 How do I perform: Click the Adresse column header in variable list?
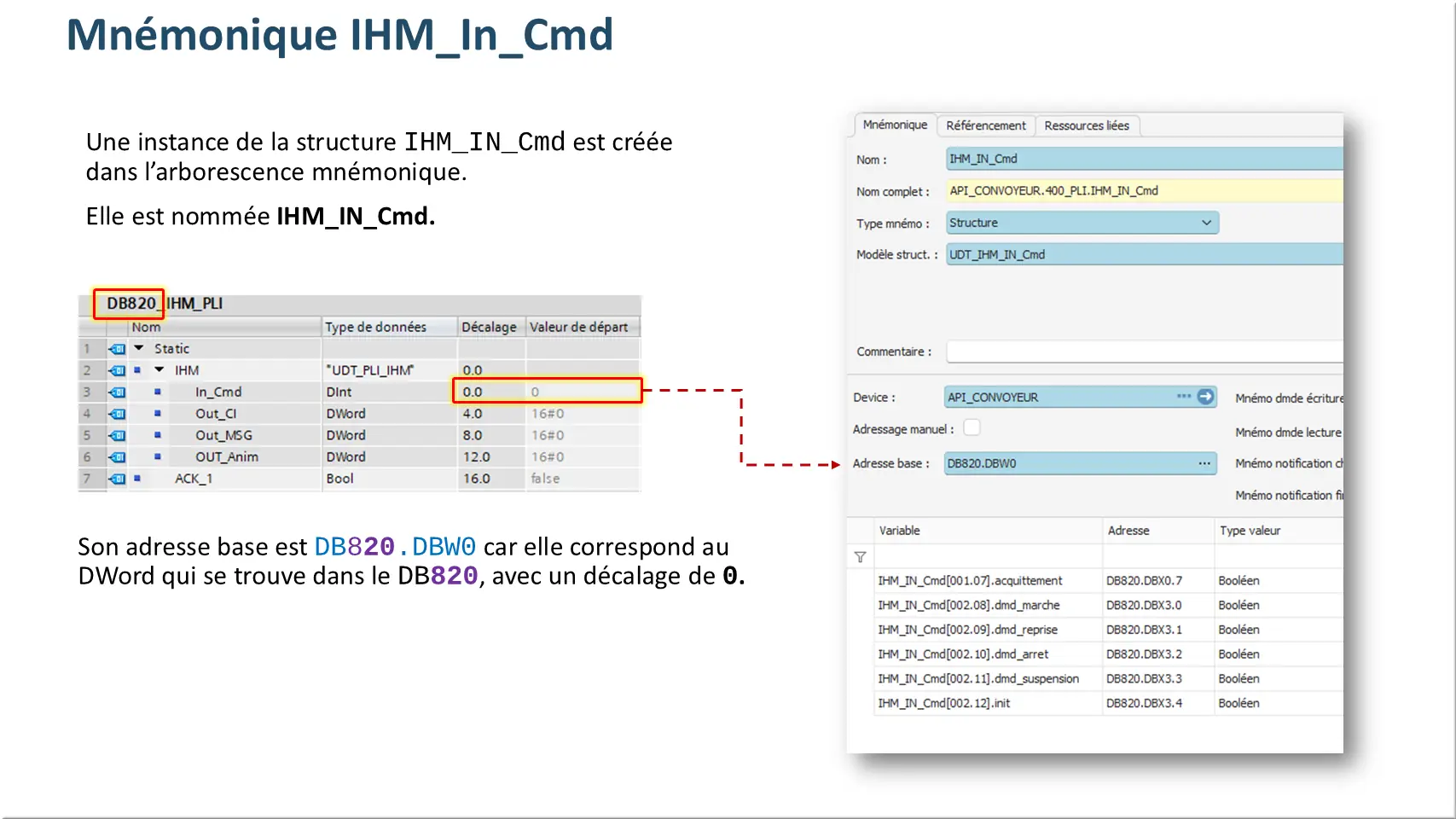[1128, 531]
